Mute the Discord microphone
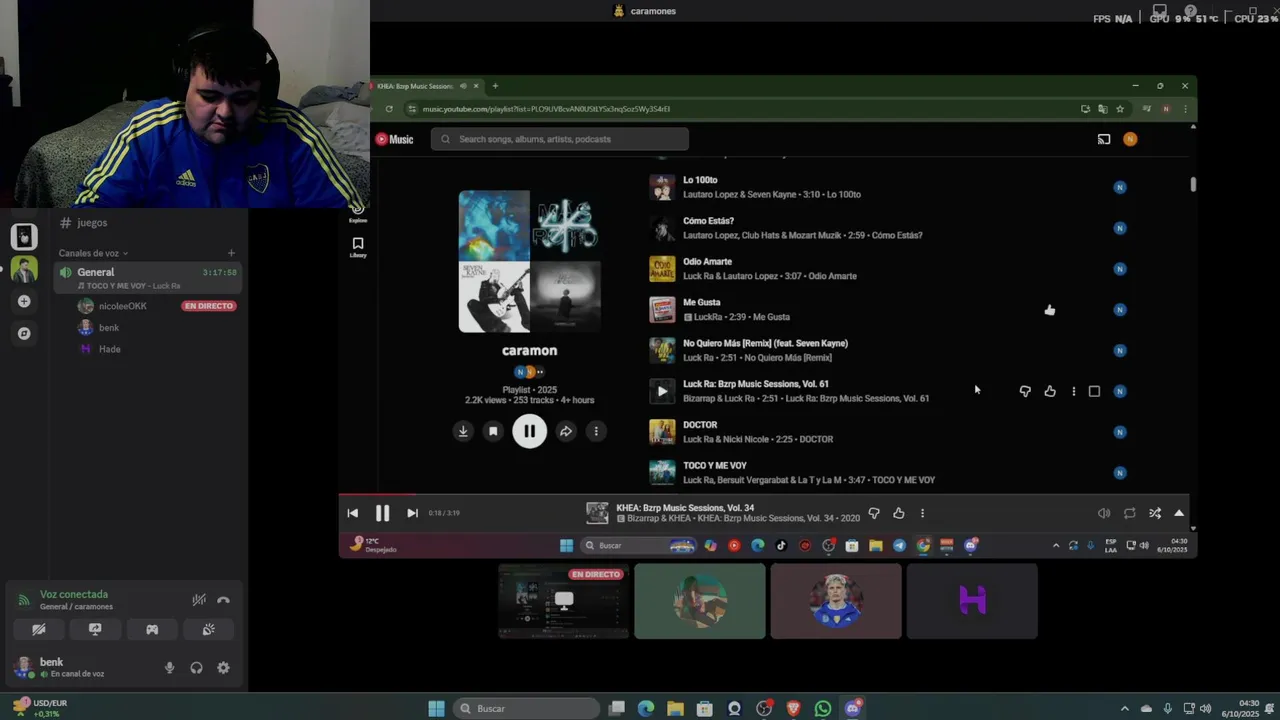 tap(169, 668)
